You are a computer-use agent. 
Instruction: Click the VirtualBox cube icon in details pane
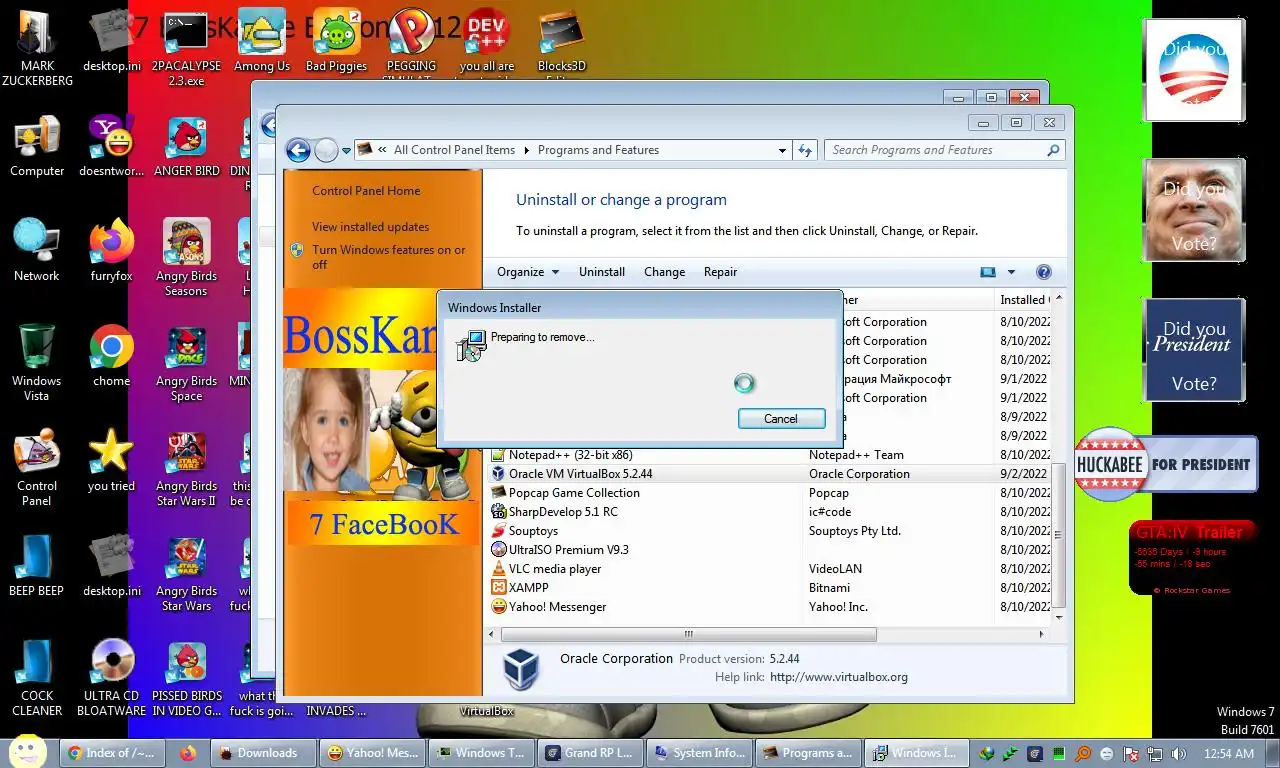point(521,669)
